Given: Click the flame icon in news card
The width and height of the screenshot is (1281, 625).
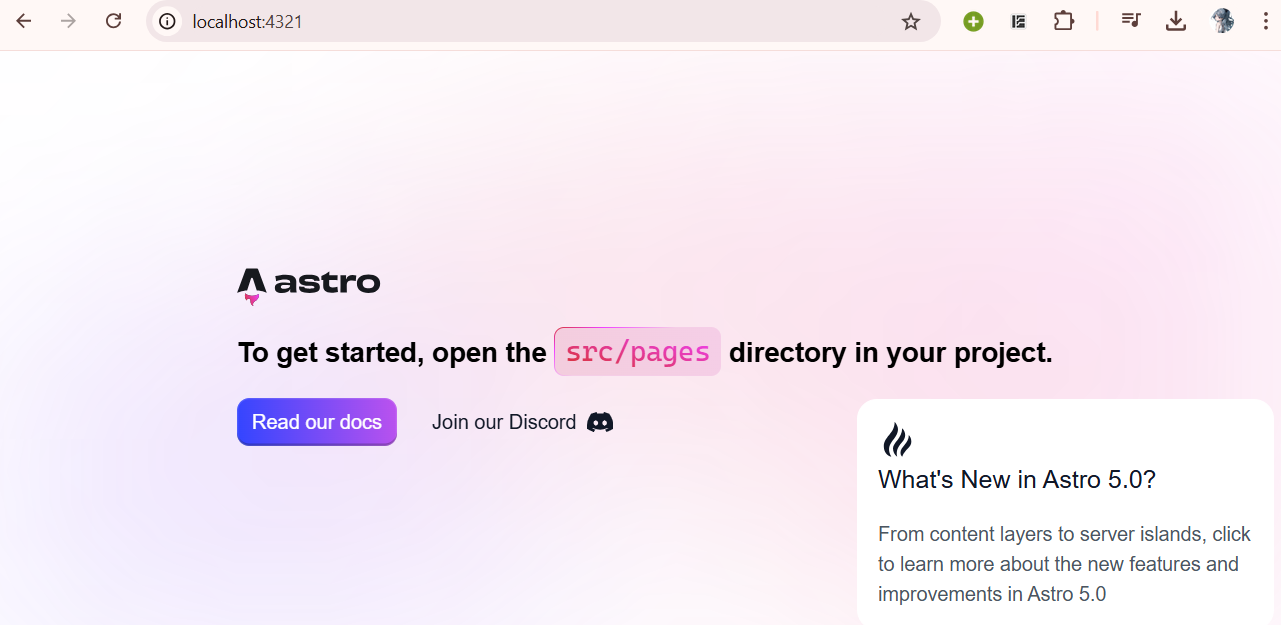Looking at the screenshot, I should point(897,440).
